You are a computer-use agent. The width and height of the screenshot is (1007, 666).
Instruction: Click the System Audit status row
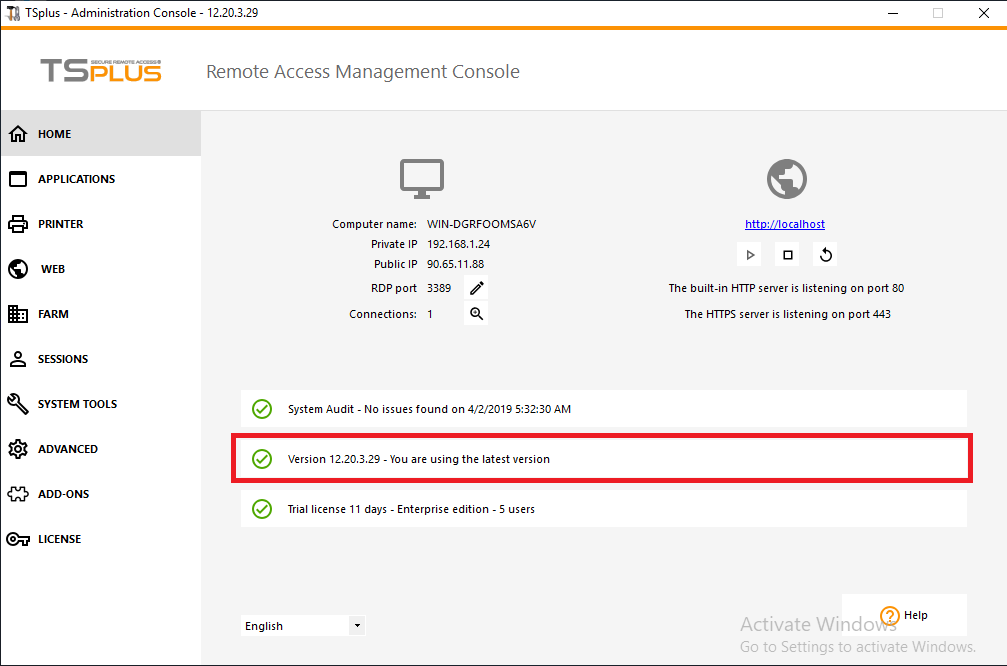tap(604, 409)
